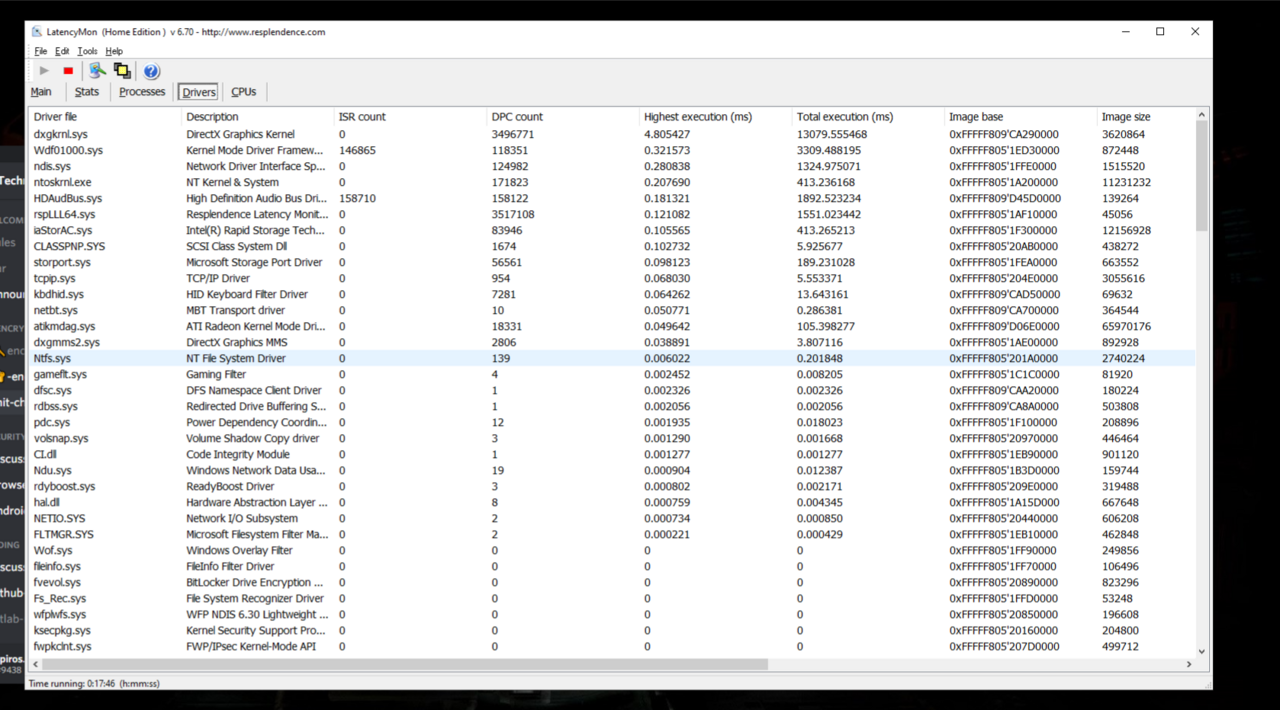Click the Windows Overlay Filter description

239,550
